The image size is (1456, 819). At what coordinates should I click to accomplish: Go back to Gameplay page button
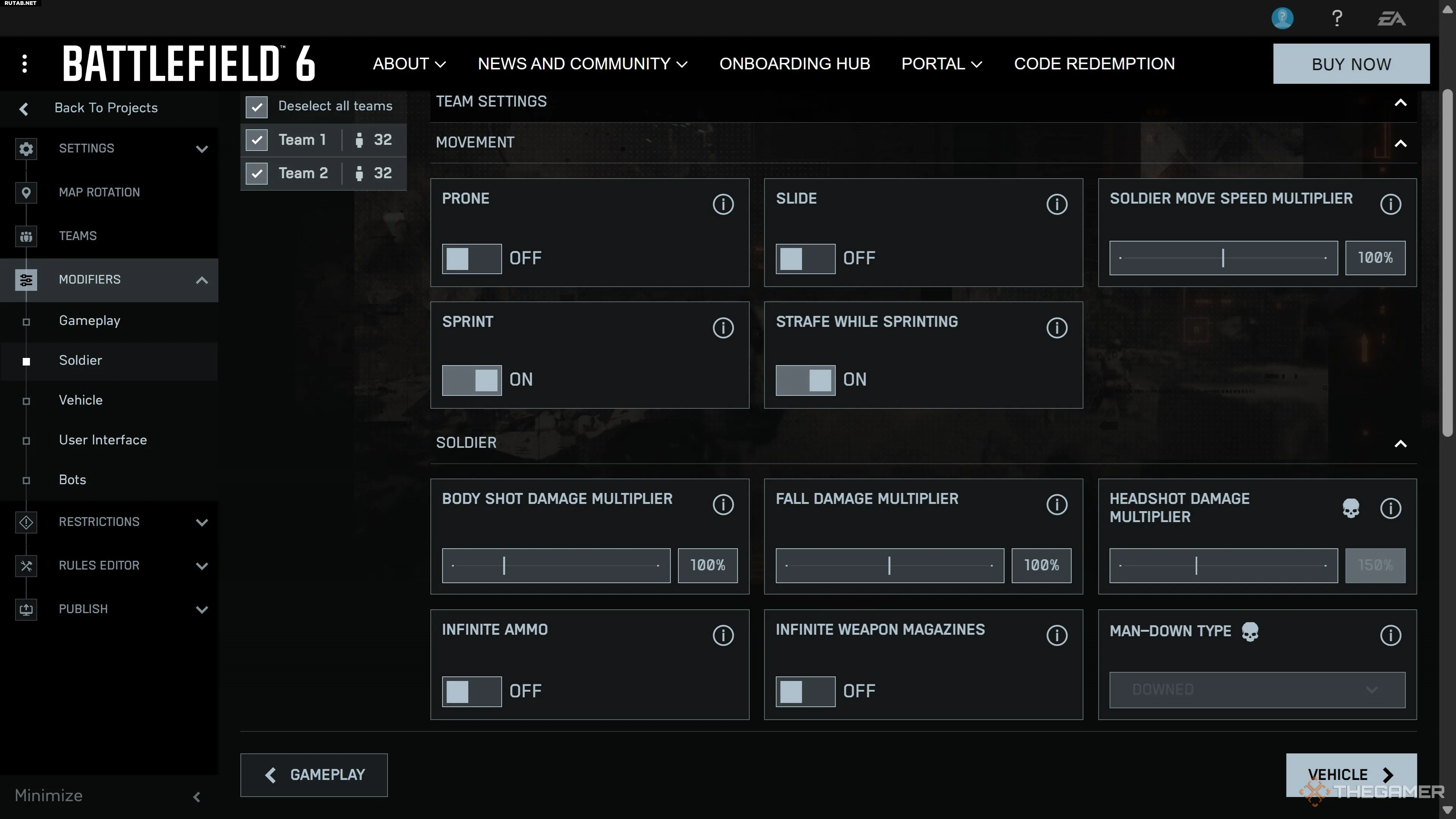(x=314, y=775)
